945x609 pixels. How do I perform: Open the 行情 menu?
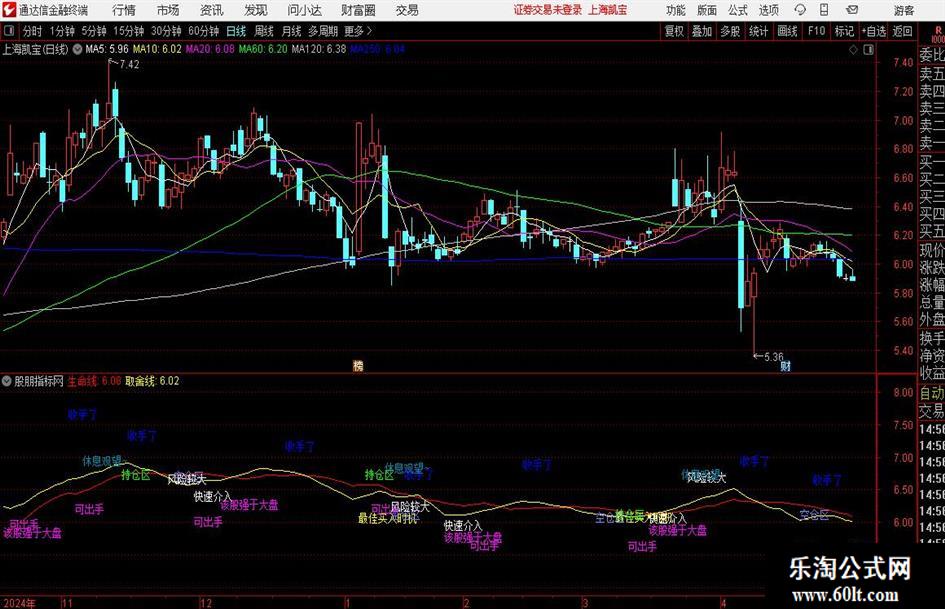(124, 10)
